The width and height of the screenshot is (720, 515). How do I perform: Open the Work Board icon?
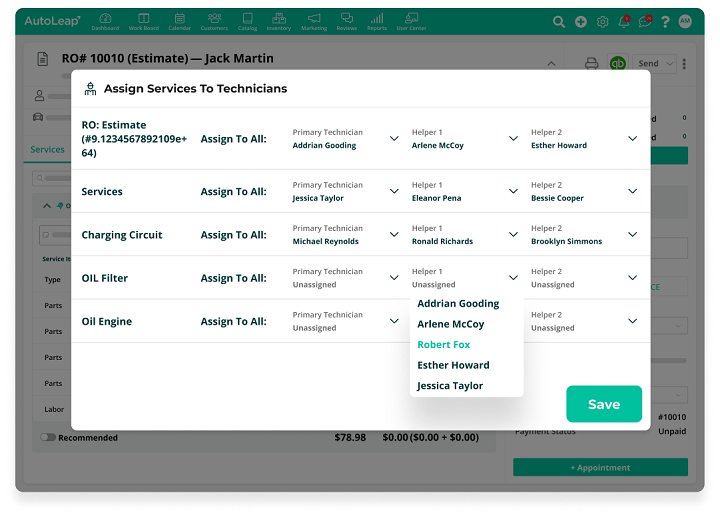(x=144, y=20)
